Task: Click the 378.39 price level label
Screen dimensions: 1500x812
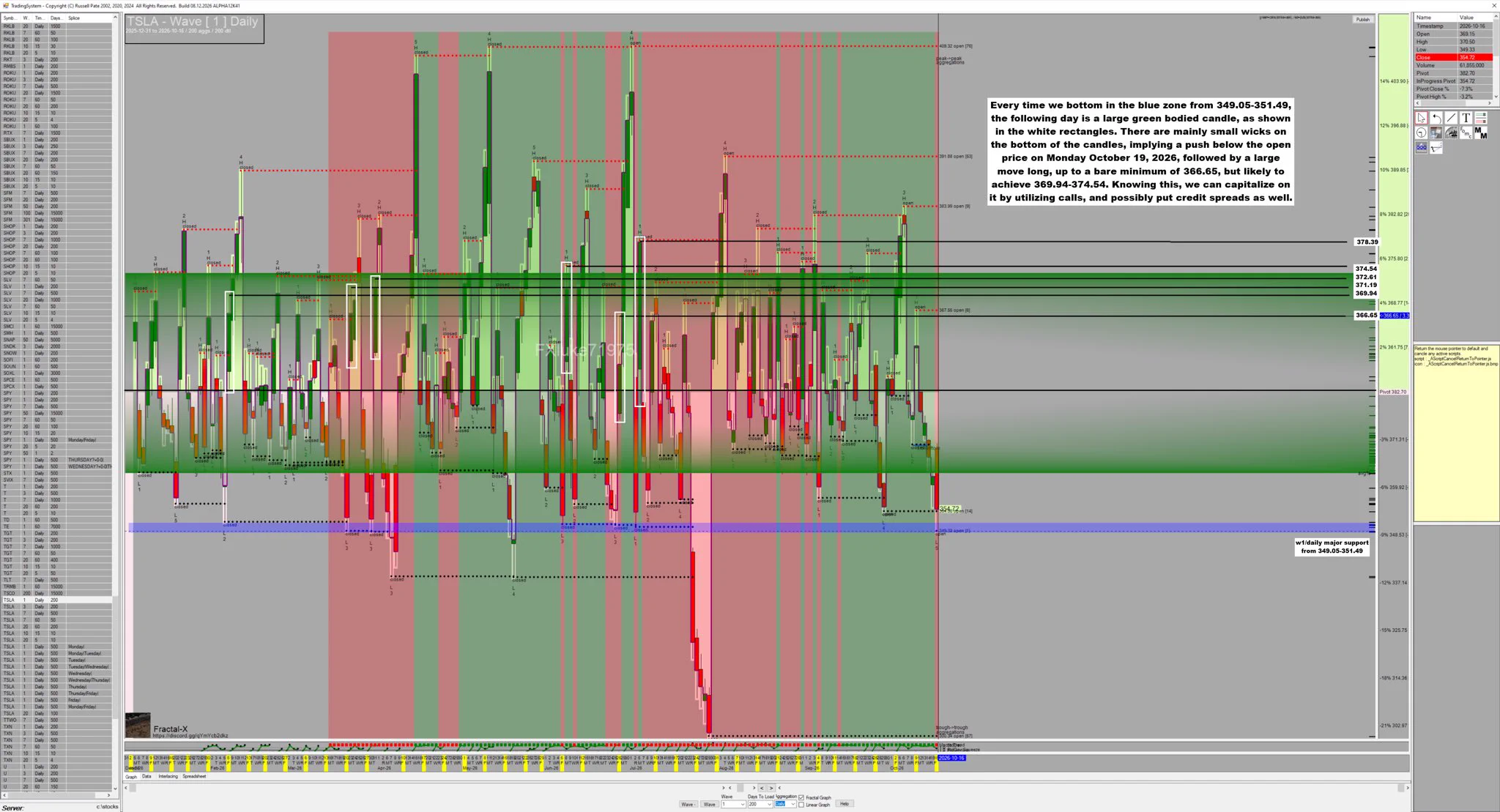Action: point(1367,242)
